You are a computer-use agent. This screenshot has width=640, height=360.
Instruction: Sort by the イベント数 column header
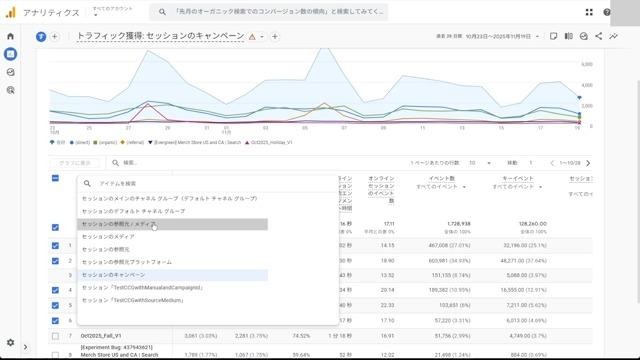[442, 178]
